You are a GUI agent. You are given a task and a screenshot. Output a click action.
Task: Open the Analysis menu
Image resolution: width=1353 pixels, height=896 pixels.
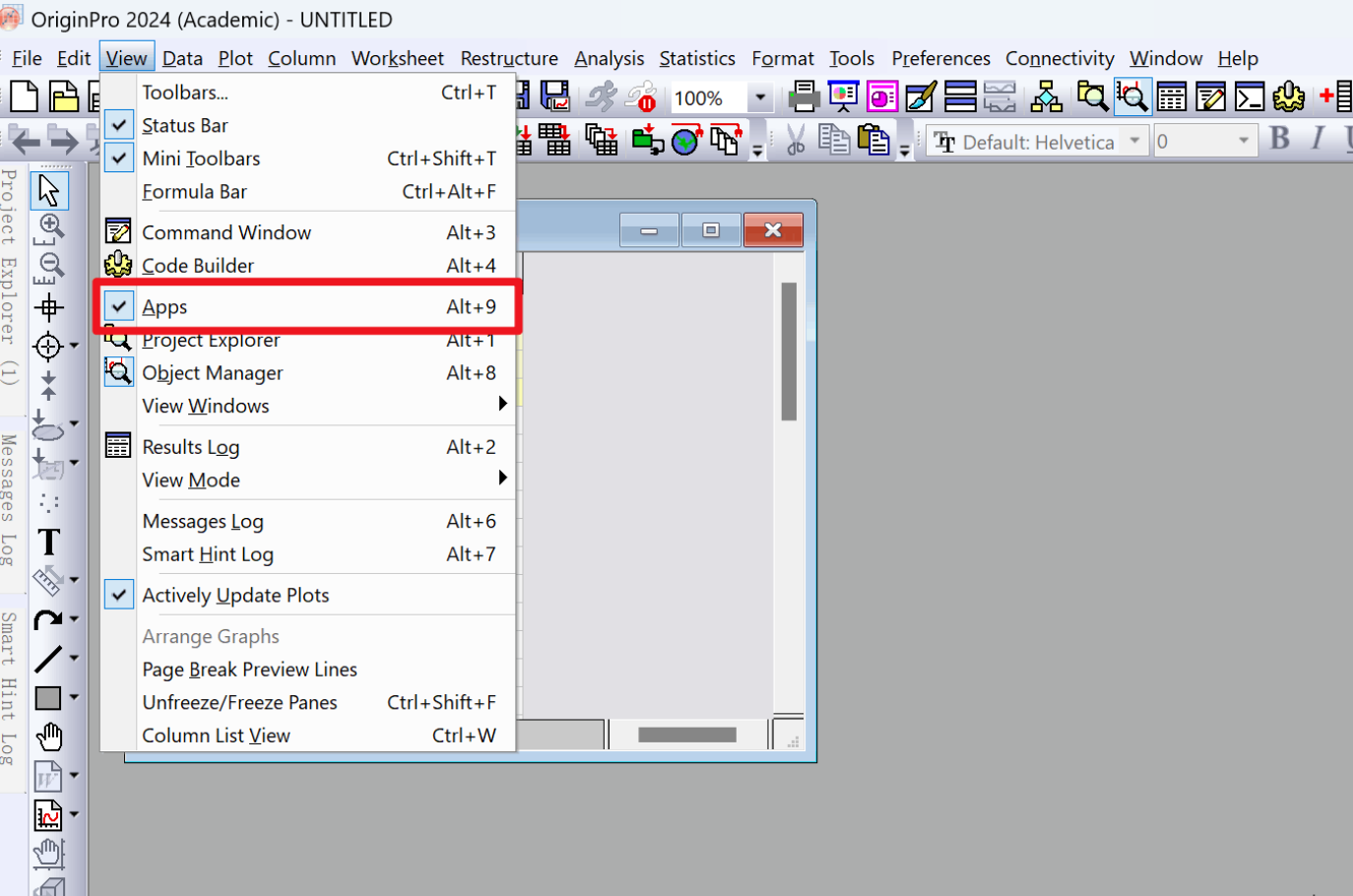(609, 58)
